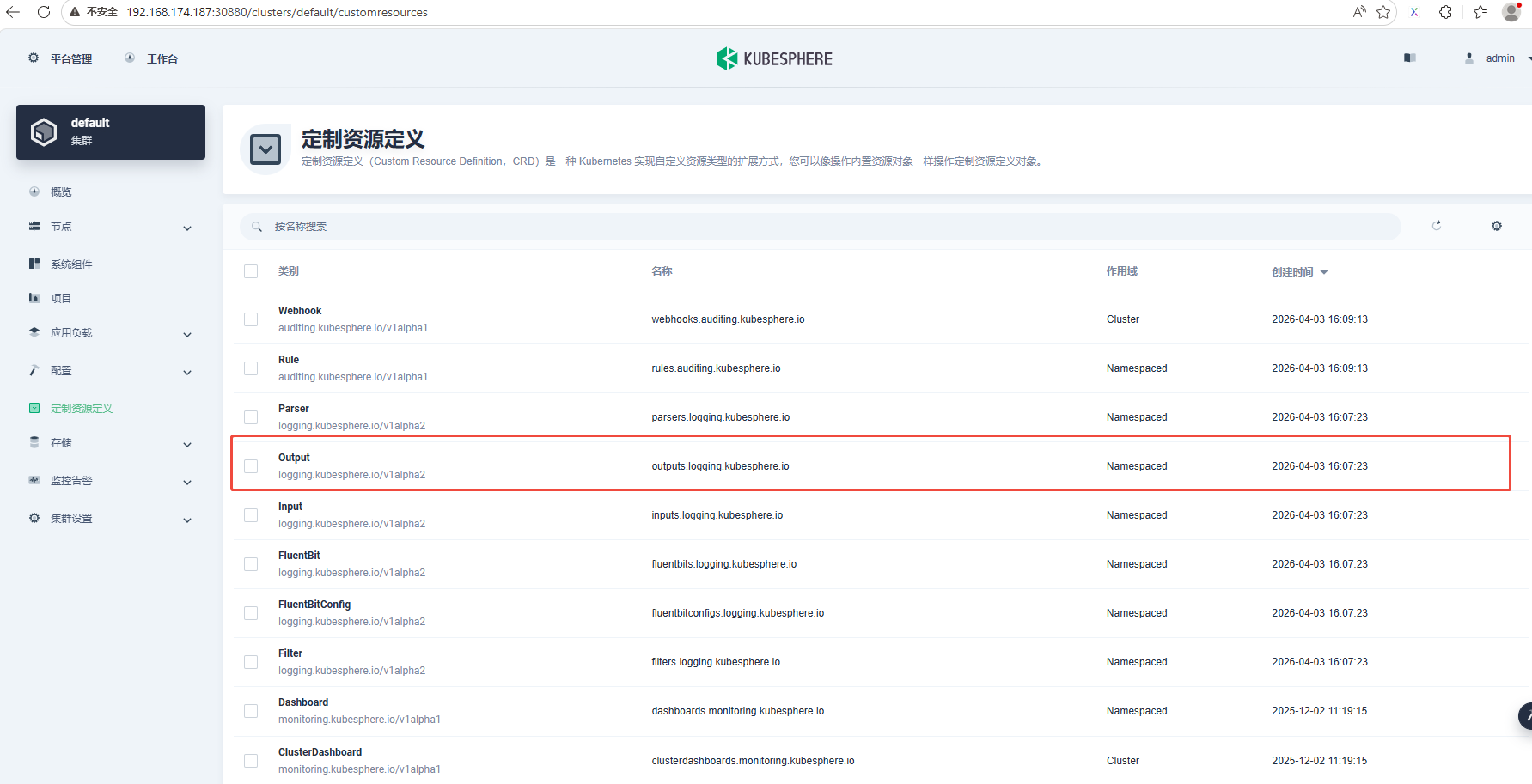Click the KubeSphere logo
This screenshot has width=1532, height=784.
[774, 58]
